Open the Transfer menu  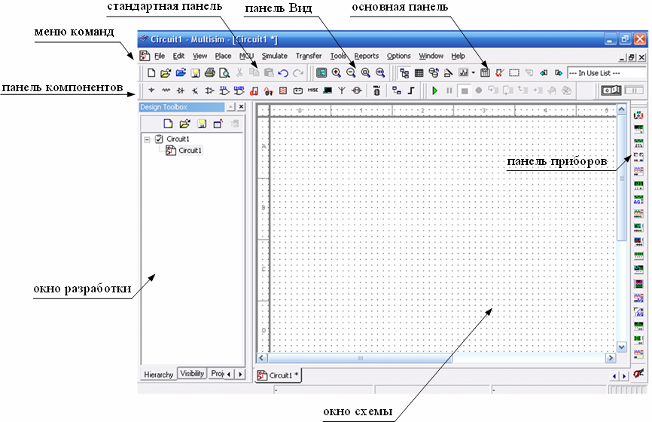click(x=309, y=56)
